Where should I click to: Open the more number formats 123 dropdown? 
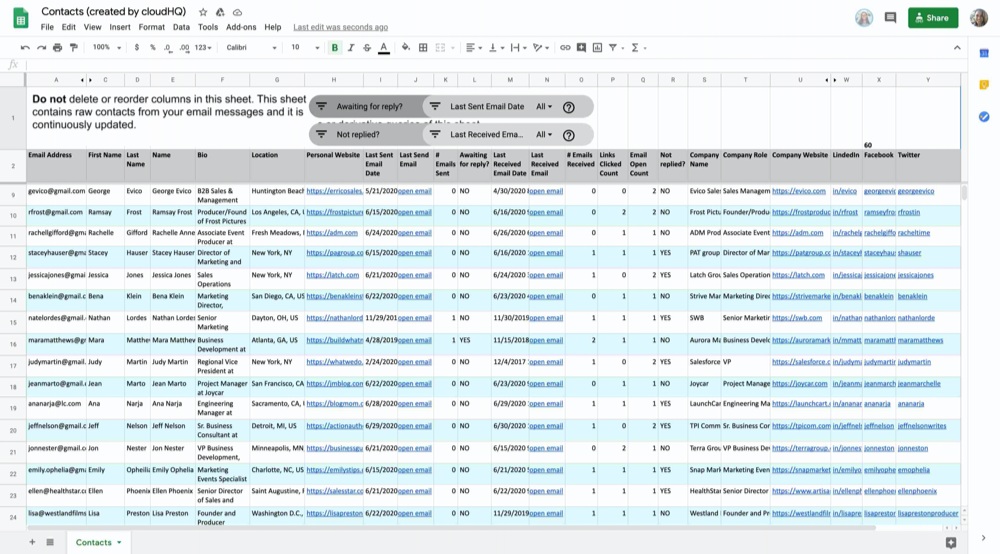[x=203, y=48]
